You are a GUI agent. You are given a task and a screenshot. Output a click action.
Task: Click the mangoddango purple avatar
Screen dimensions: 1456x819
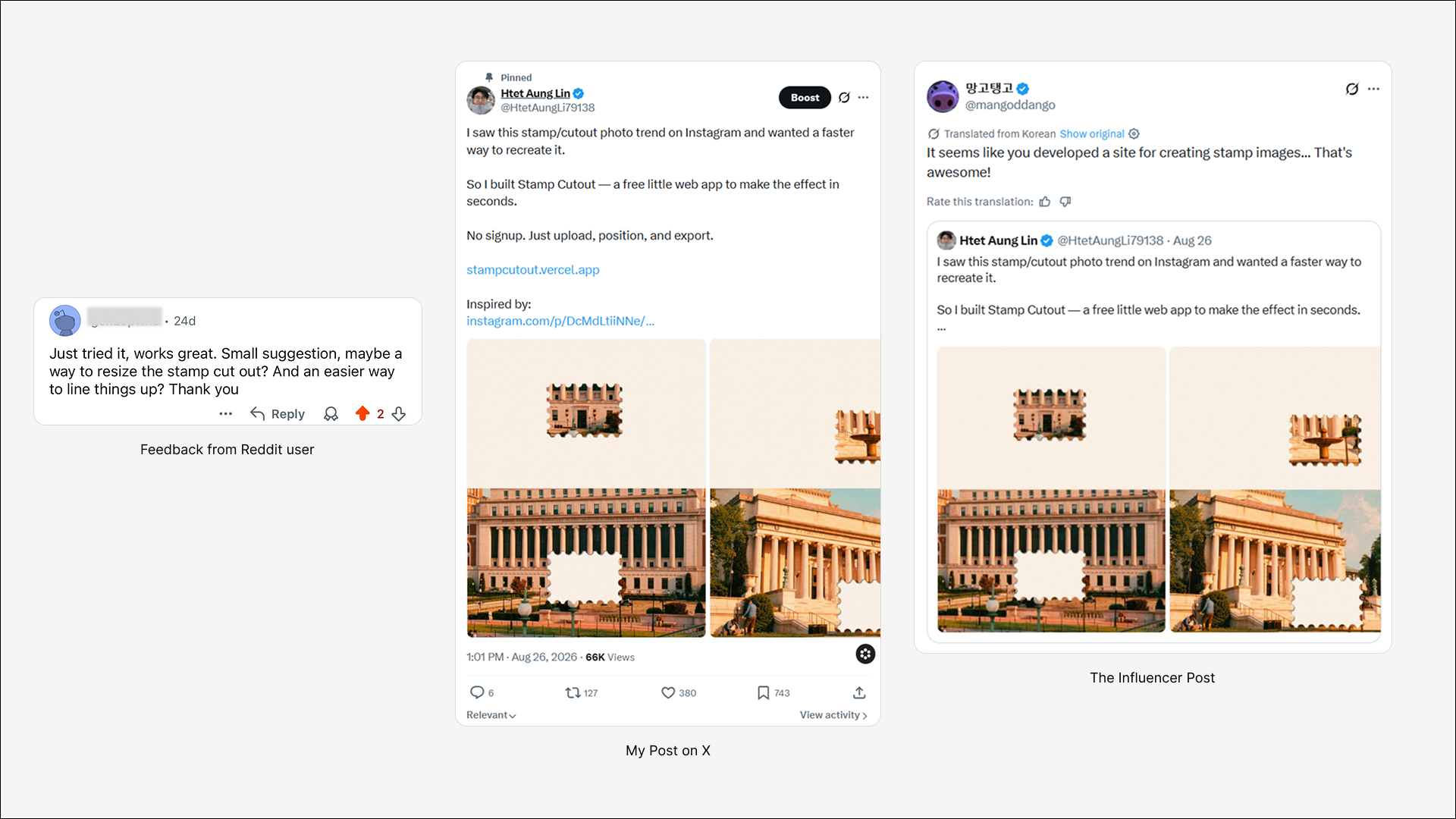tap(943, 96)
